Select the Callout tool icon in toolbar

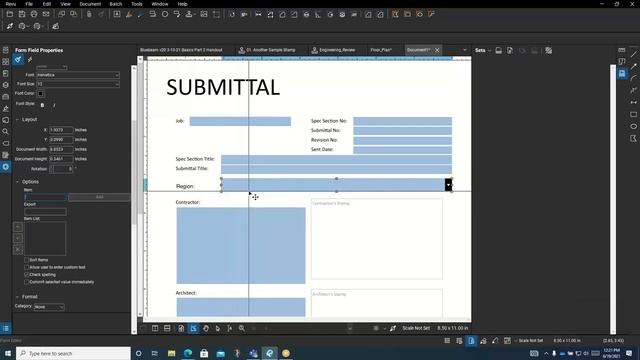coord(177,14)
